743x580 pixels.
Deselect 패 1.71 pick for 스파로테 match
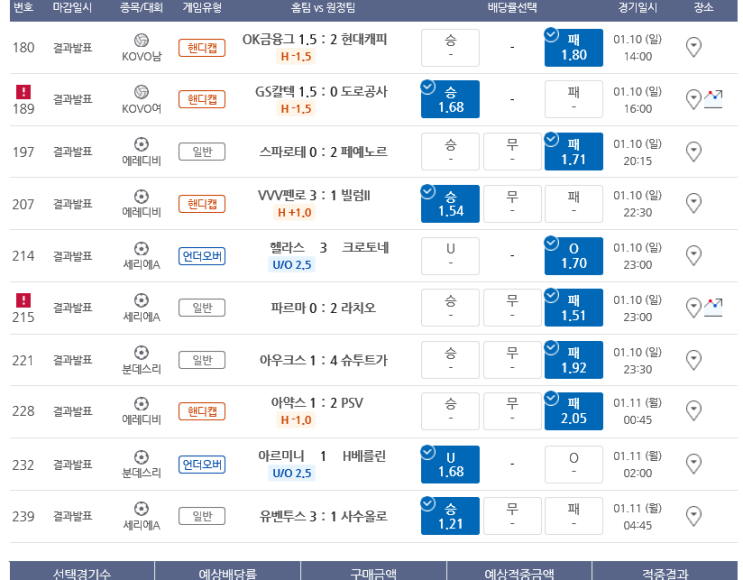click(573, 152)
